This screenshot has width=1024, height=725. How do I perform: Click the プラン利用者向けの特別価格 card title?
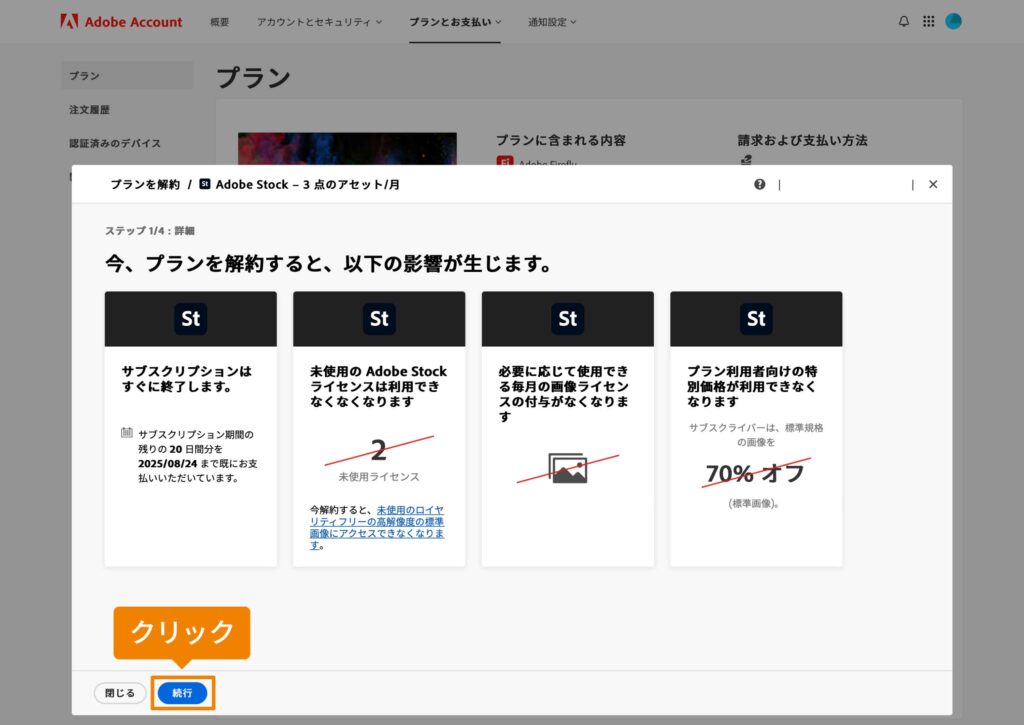[x=752, y=386]
